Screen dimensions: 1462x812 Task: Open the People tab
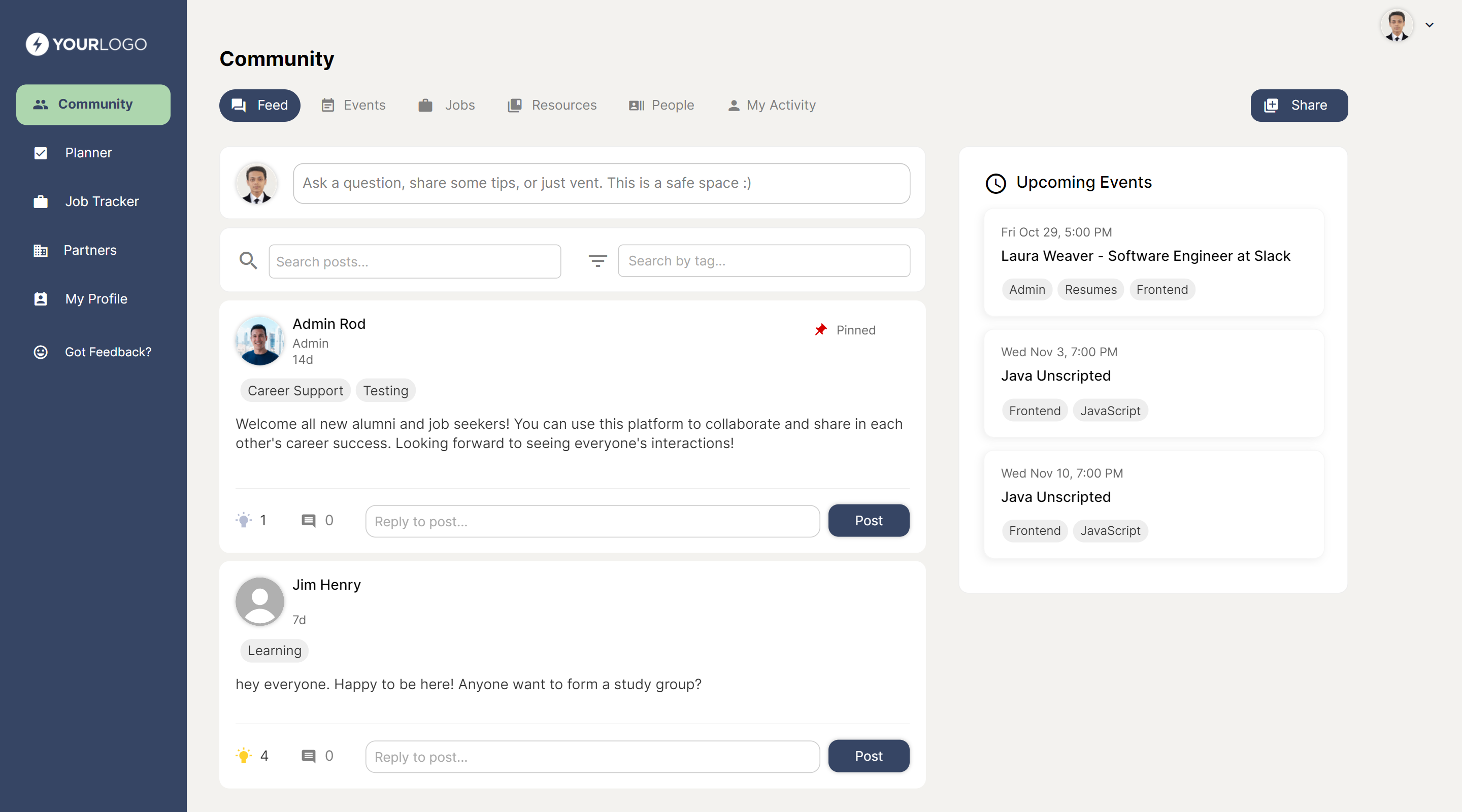[x=662, y=105]
